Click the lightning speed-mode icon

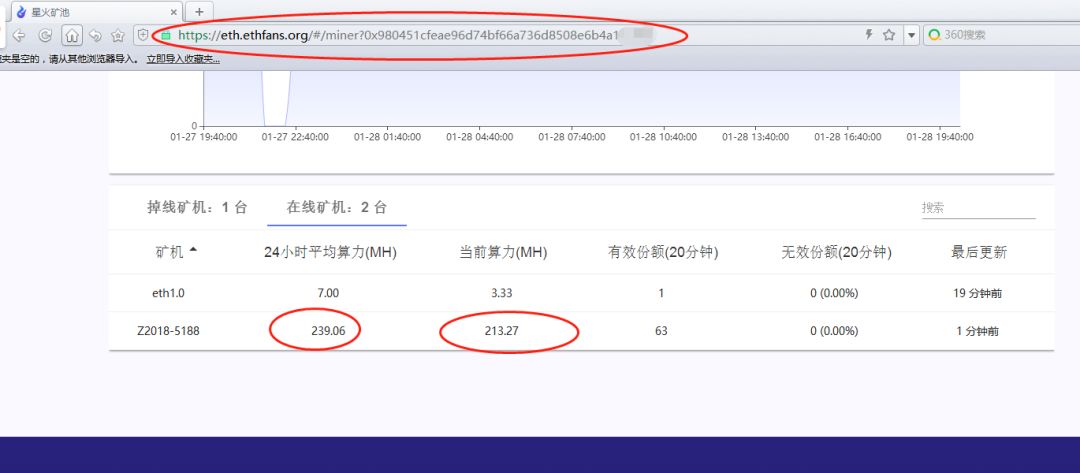(869, 34)
